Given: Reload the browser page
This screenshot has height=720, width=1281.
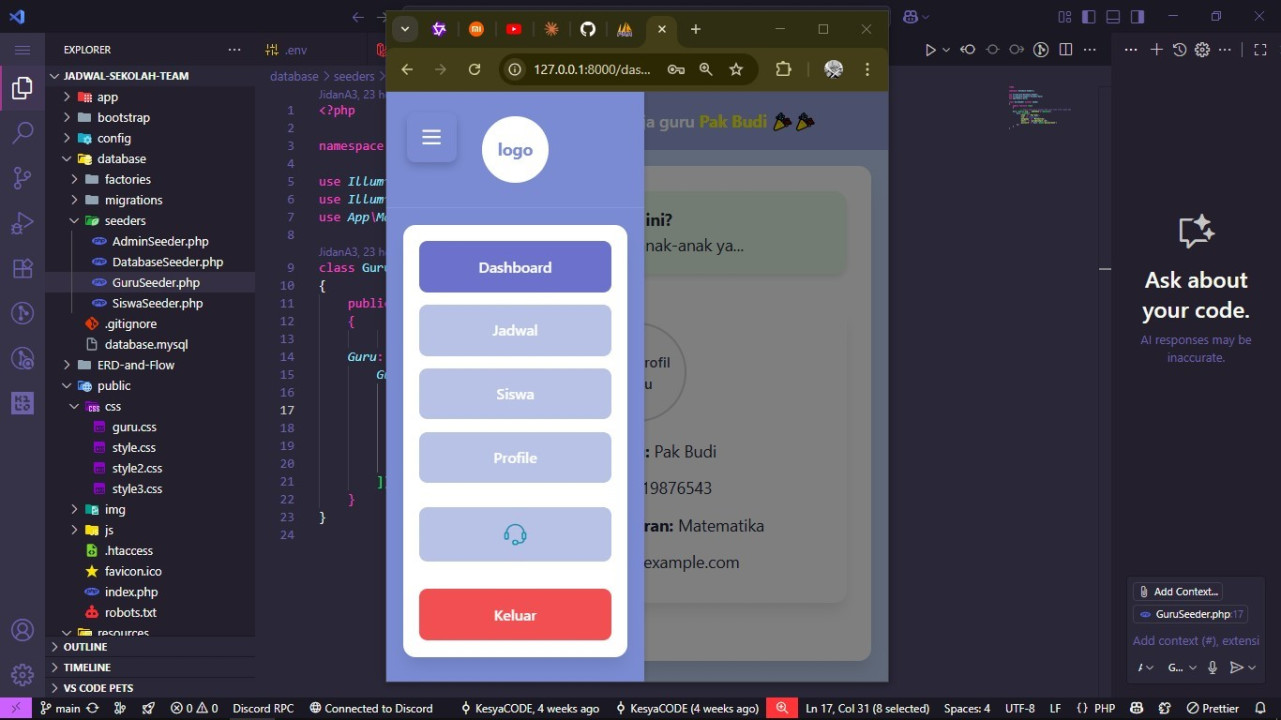Looking at the screenshot, I should point(474,69).
